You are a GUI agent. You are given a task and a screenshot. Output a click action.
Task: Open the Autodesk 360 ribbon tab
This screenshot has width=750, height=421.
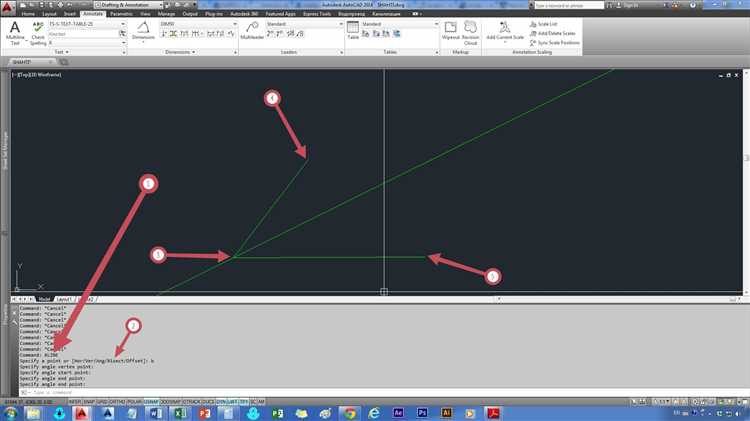pyautogui.click(x=244, y=14)
